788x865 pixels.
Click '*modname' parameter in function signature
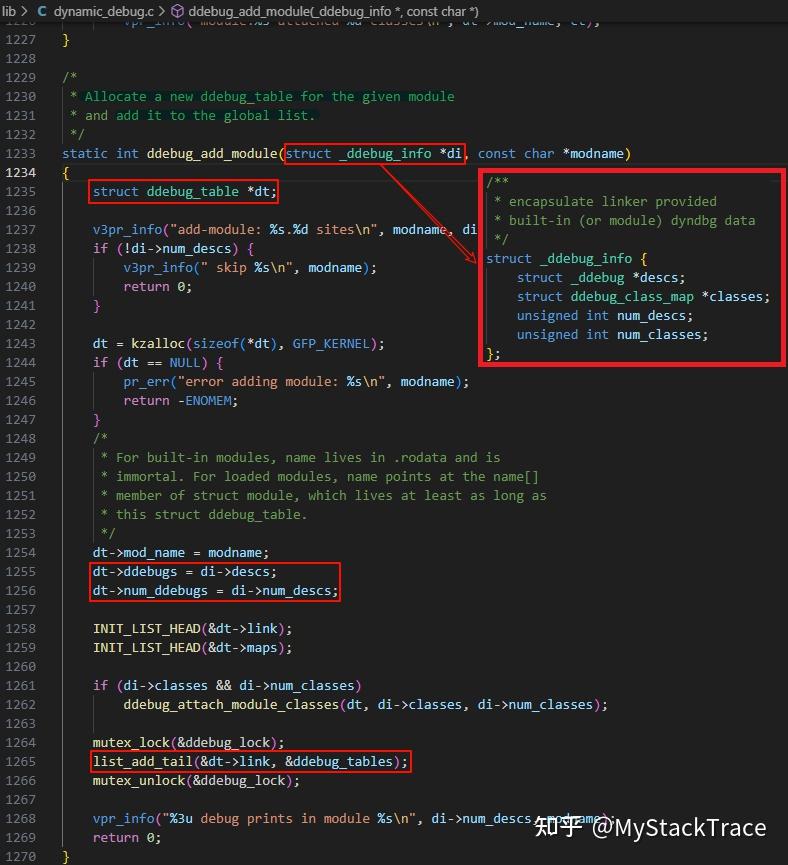pos(593,153)
